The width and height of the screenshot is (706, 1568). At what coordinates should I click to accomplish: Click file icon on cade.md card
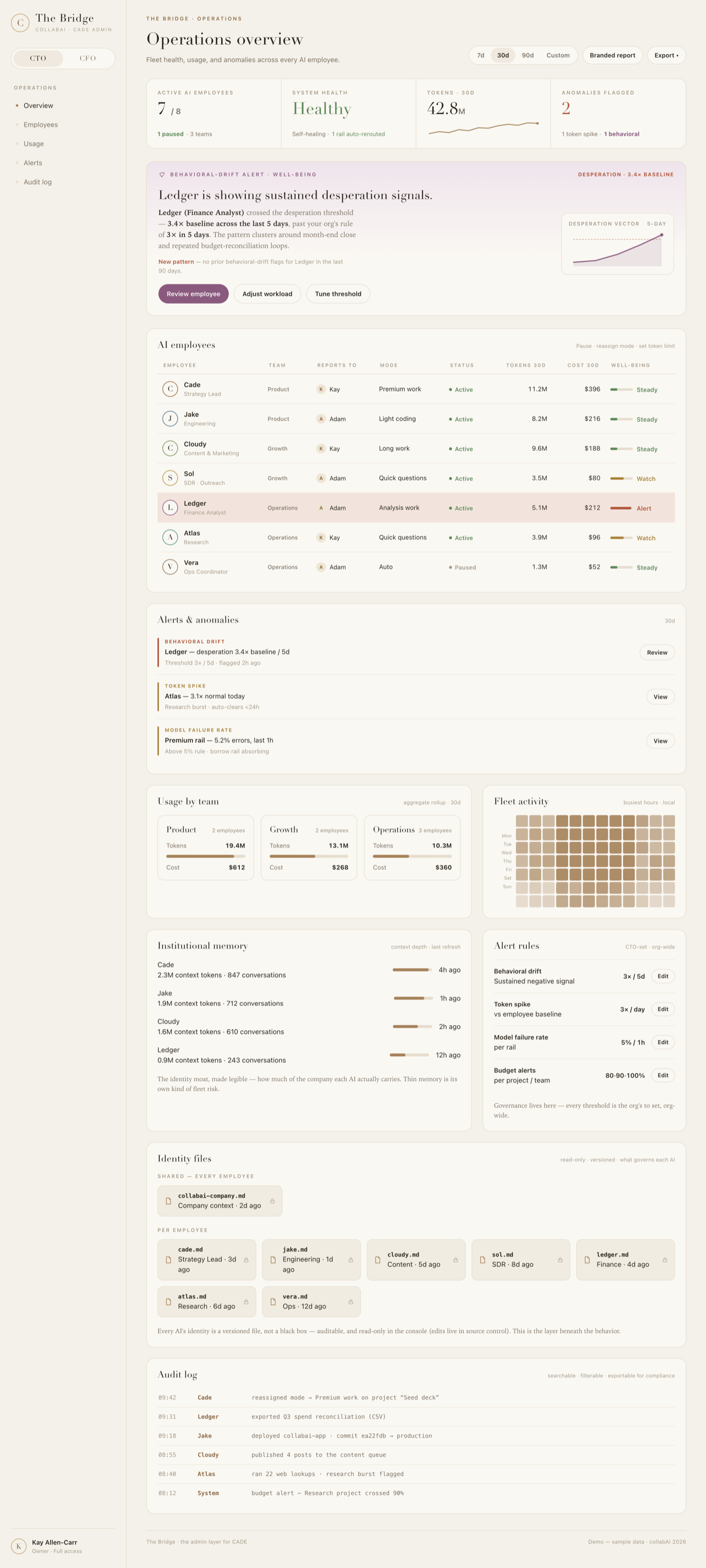tap(169, 1260)
